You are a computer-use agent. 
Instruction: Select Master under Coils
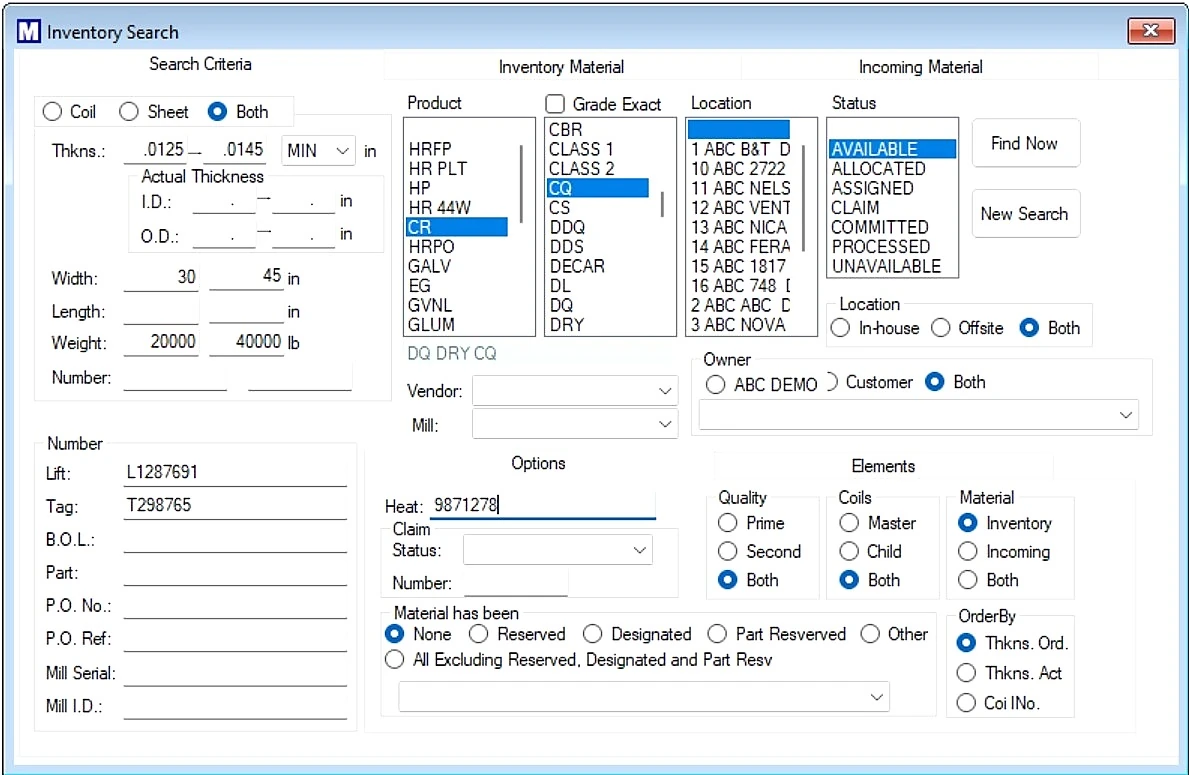tap(849, 522)
